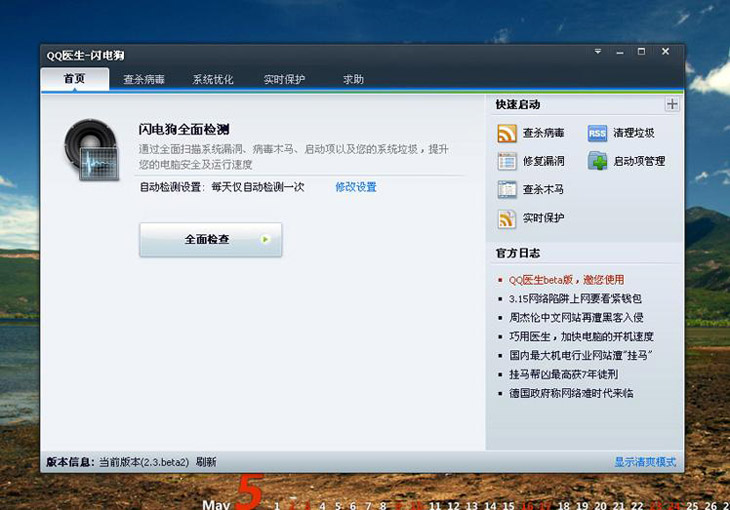730x510 pixels.
Task: Click the May label on desktop calendar
Action: click(216, 504)
